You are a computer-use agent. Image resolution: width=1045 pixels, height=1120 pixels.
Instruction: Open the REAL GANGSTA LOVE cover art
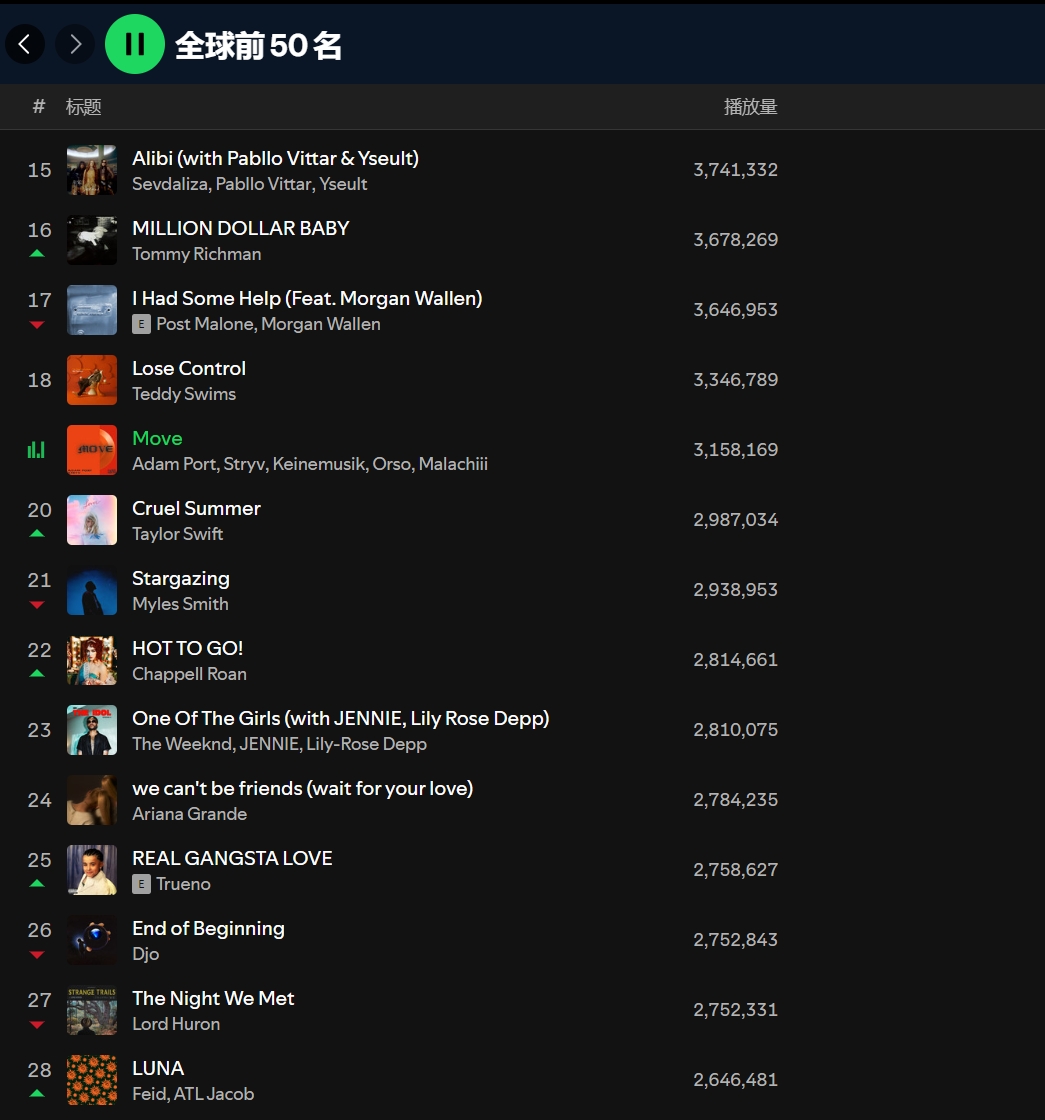pyautogui.click(x=92, y=870)
